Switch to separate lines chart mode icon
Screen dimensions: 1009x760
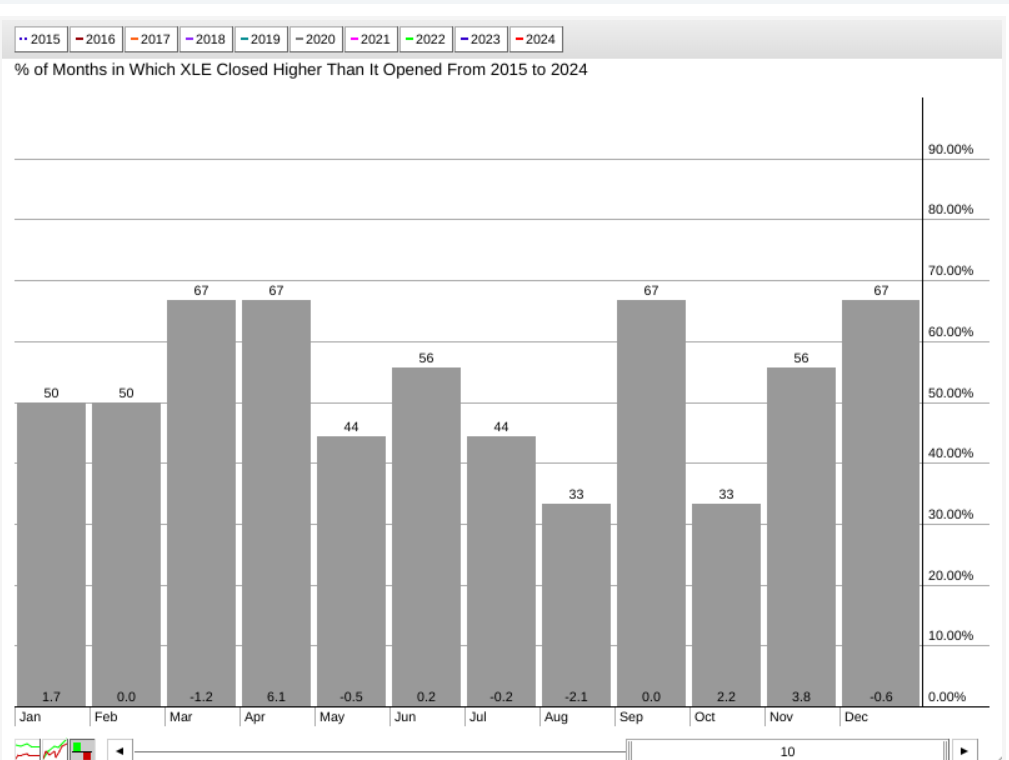27,750
